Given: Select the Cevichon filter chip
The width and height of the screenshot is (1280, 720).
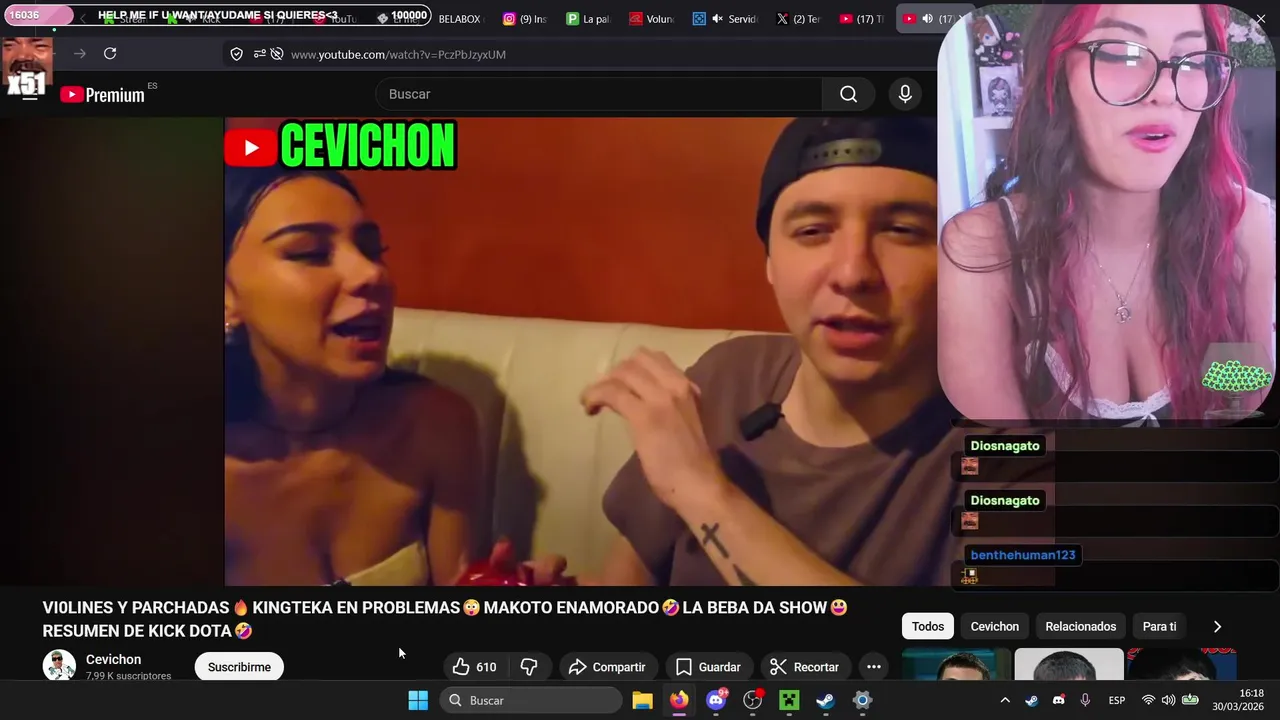Looking at the screenshot, I should tap(995, 626).
